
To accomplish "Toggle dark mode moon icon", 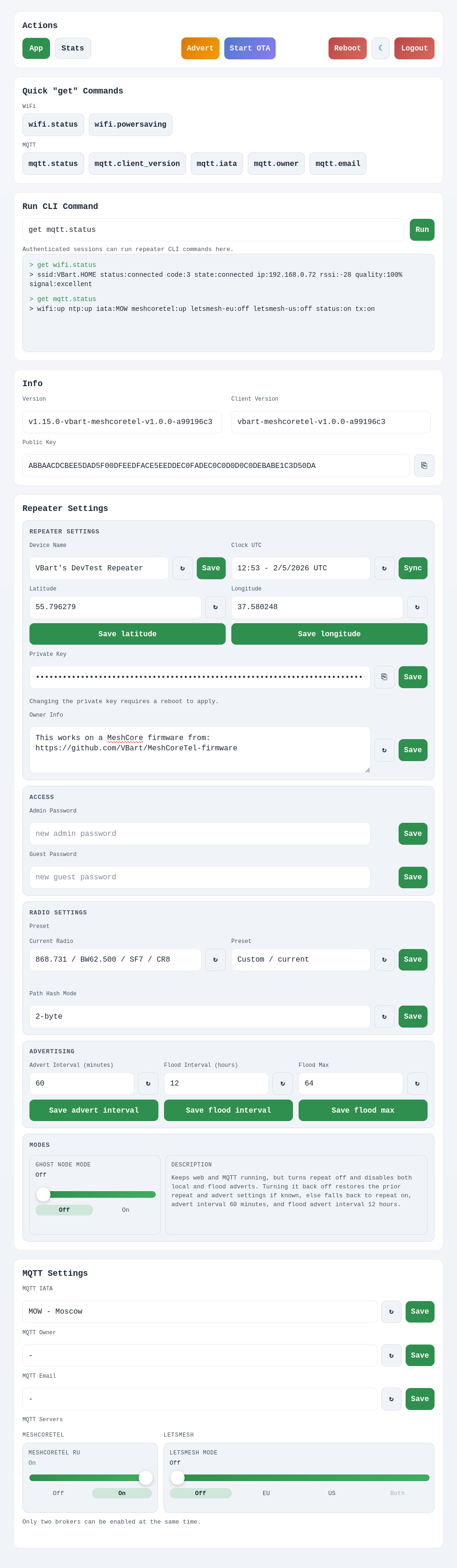I will (x=380, y=48).
